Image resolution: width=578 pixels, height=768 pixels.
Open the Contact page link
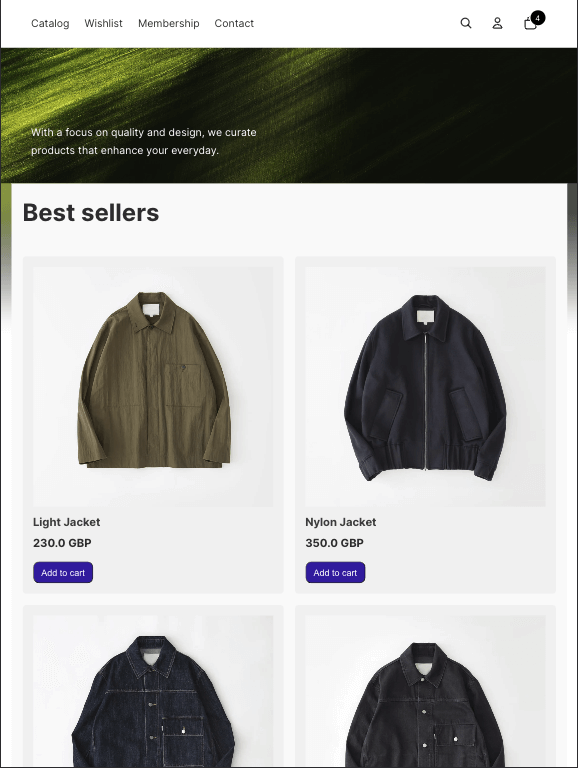tap(234, 23)
